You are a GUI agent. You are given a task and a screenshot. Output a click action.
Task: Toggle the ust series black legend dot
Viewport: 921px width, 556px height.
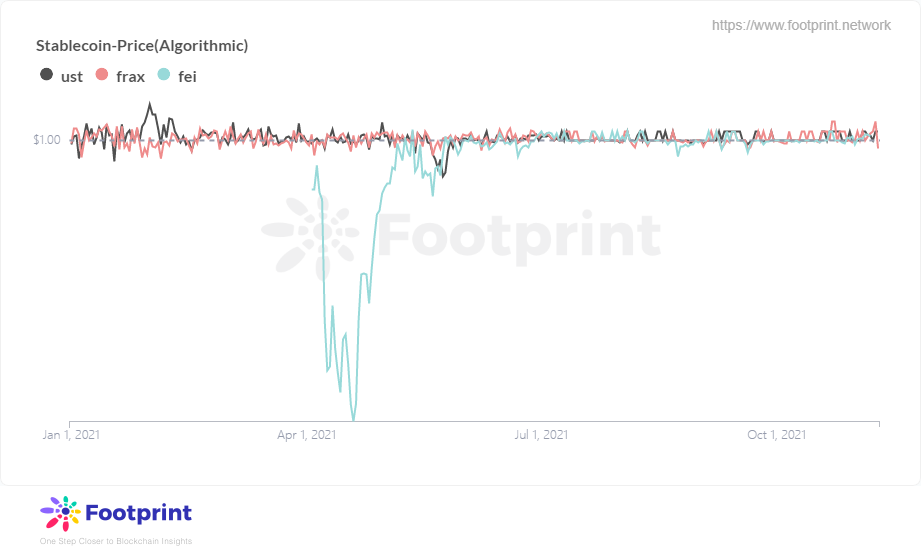click(46, 75)
